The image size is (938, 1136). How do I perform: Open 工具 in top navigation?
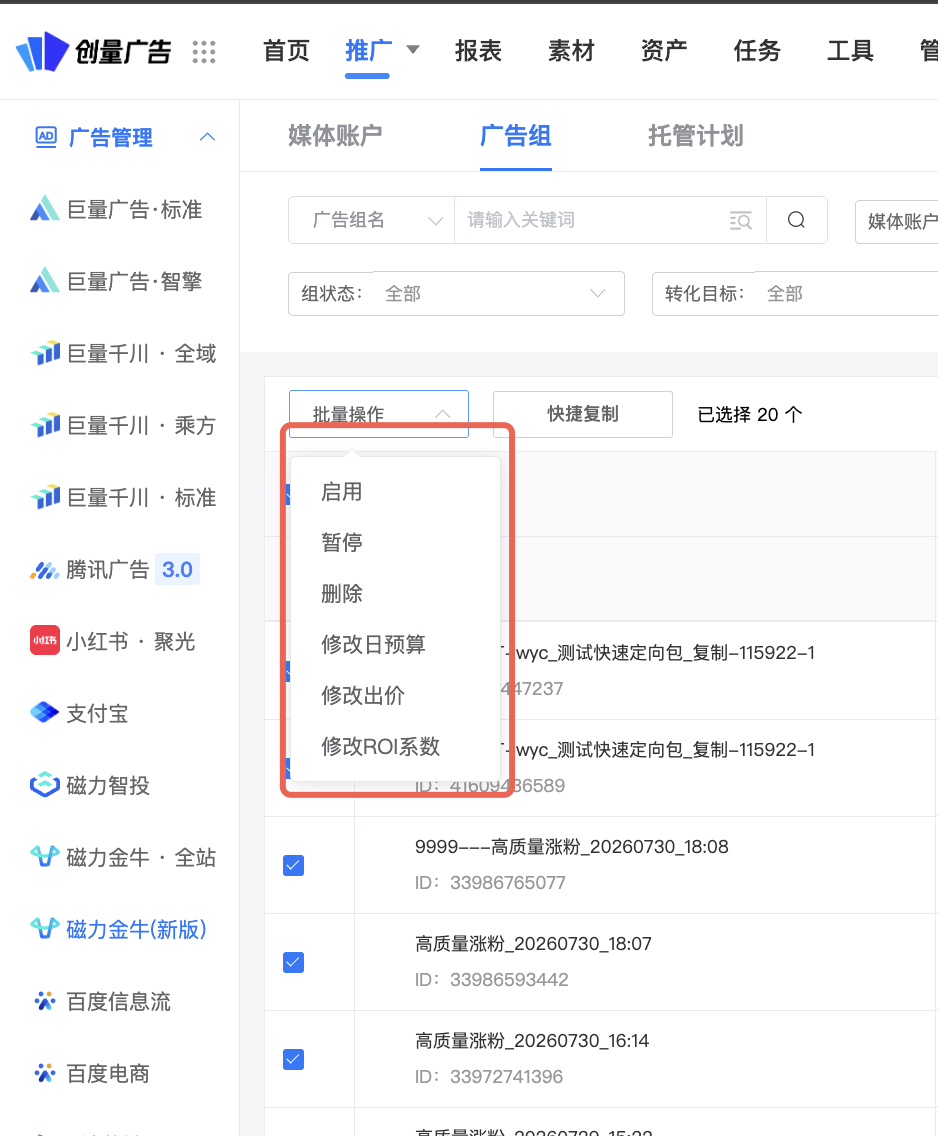coord(850,51)
